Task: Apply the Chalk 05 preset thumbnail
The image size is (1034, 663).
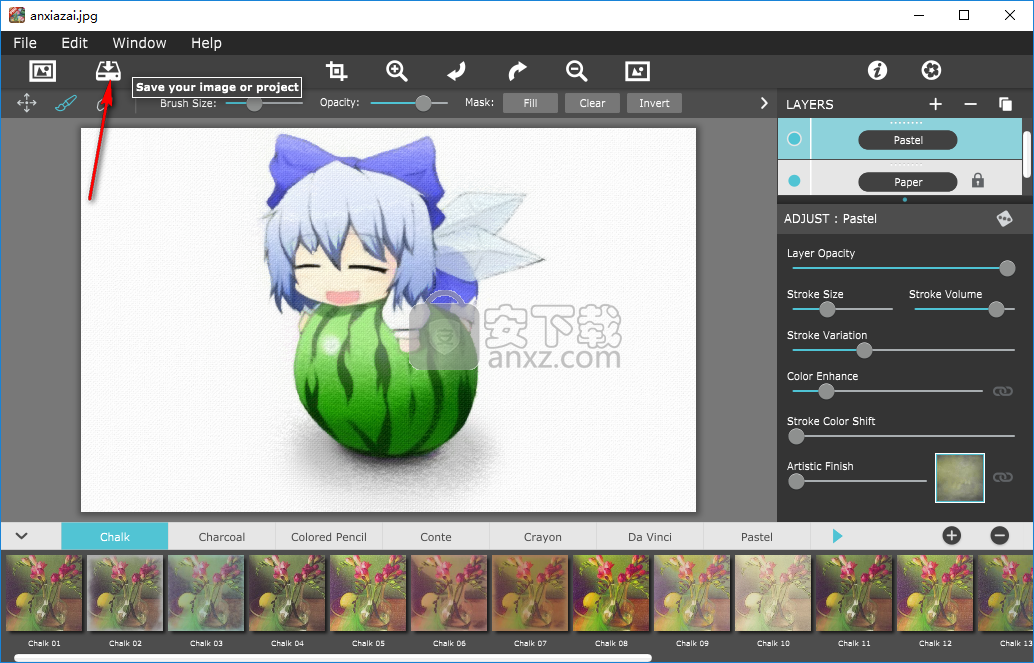Action: [x=368, y=592]
